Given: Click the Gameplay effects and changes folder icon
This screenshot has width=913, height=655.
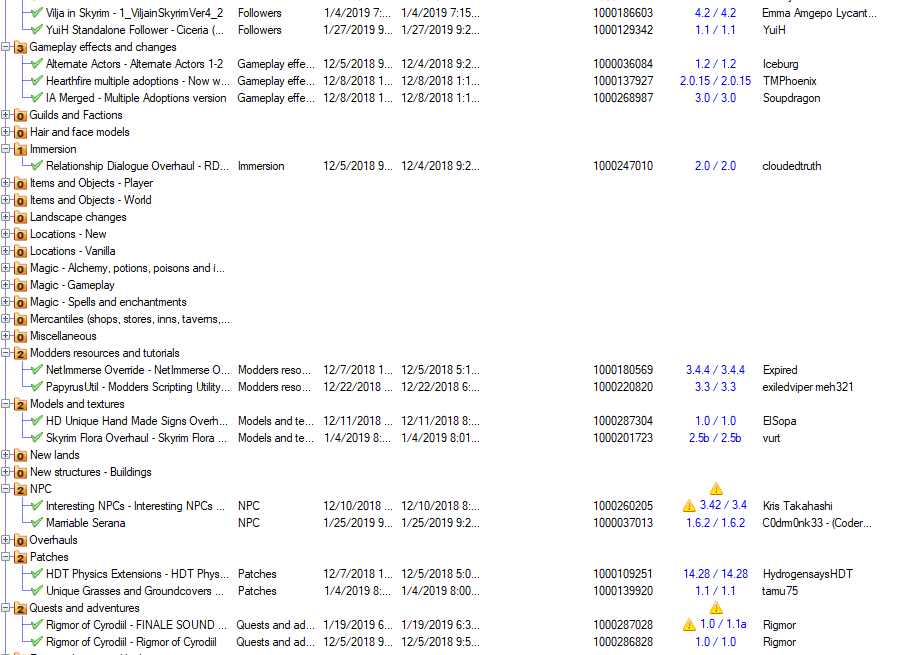Looking at the screenshot, I should (x=20, y=48).
